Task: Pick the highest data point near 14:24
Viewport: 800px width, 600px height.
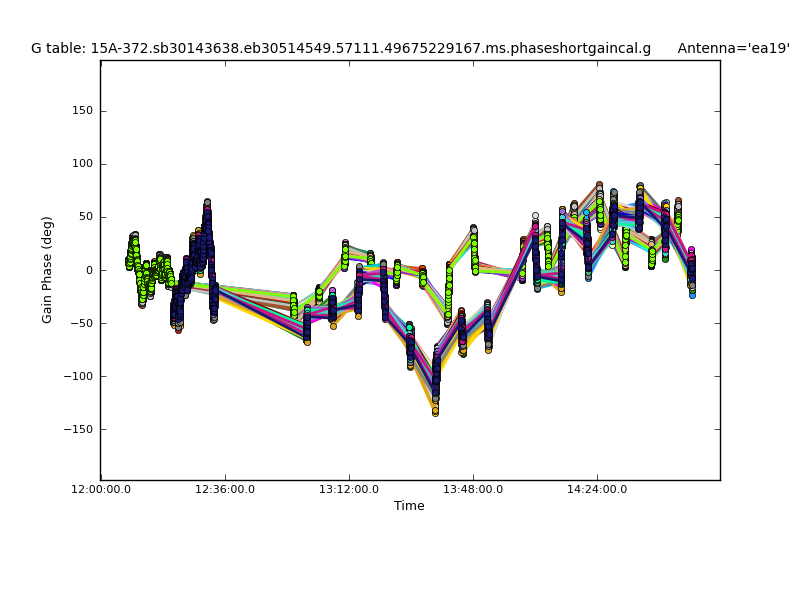Action: (x=599, y=186)
